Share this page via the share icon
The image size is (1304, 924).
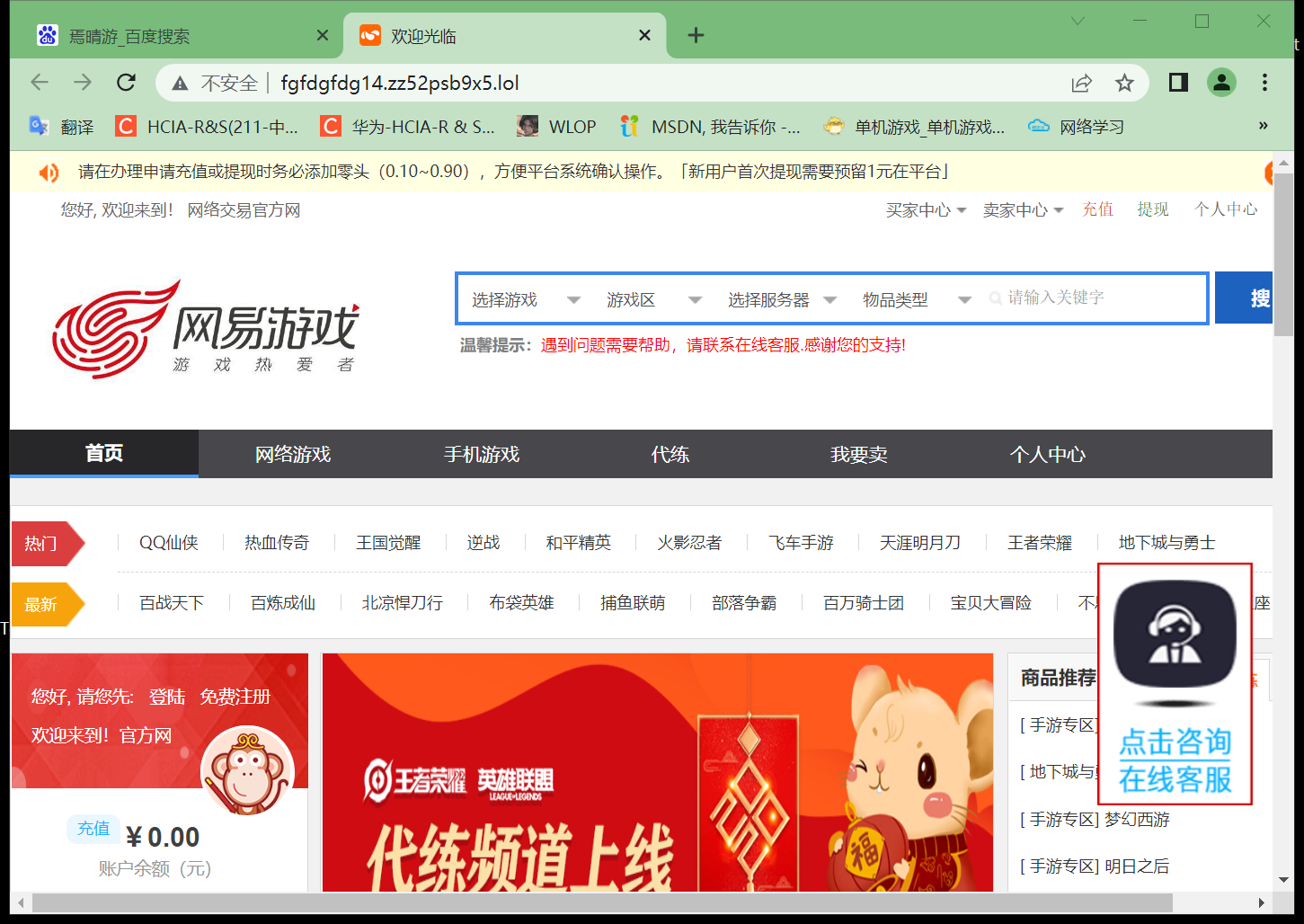pyautogui.click(x=1082, y=83)
